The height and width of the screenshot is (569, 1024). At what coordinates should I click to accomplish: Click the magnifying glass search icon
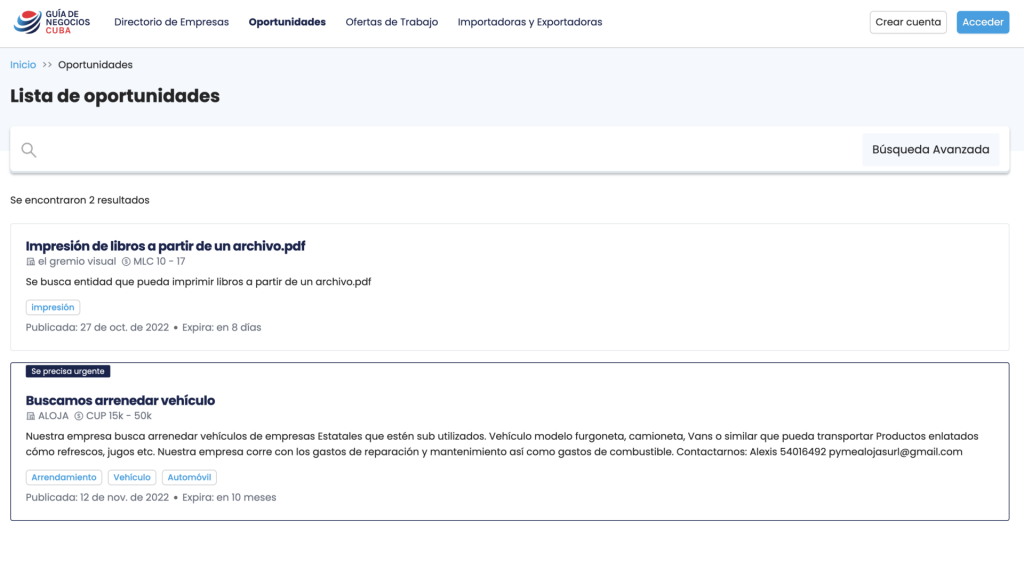pyautogui.click(x=29, y=150)
